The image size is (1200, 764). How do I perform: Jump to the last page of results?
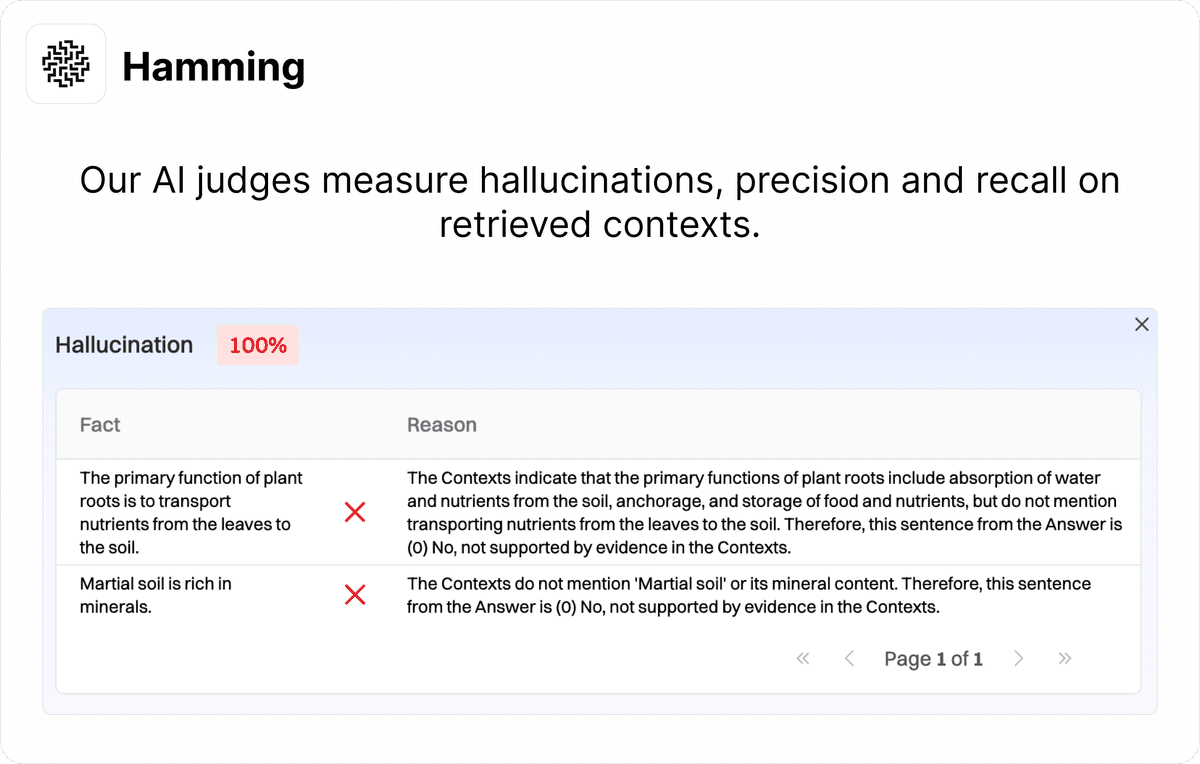click(1065, 658)
